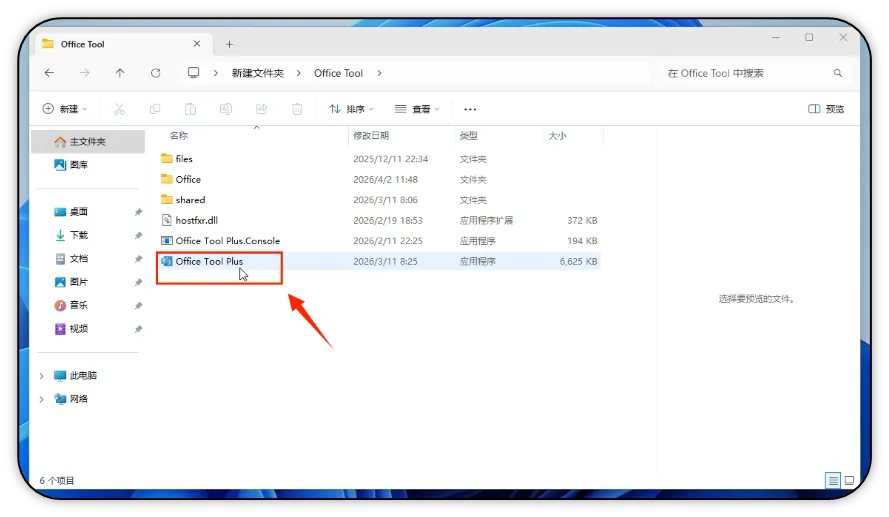Image resolution: width=889 pixels, height=517 pixels.
Task: Click date 2026/4/2 11:48
Action: 386,180
